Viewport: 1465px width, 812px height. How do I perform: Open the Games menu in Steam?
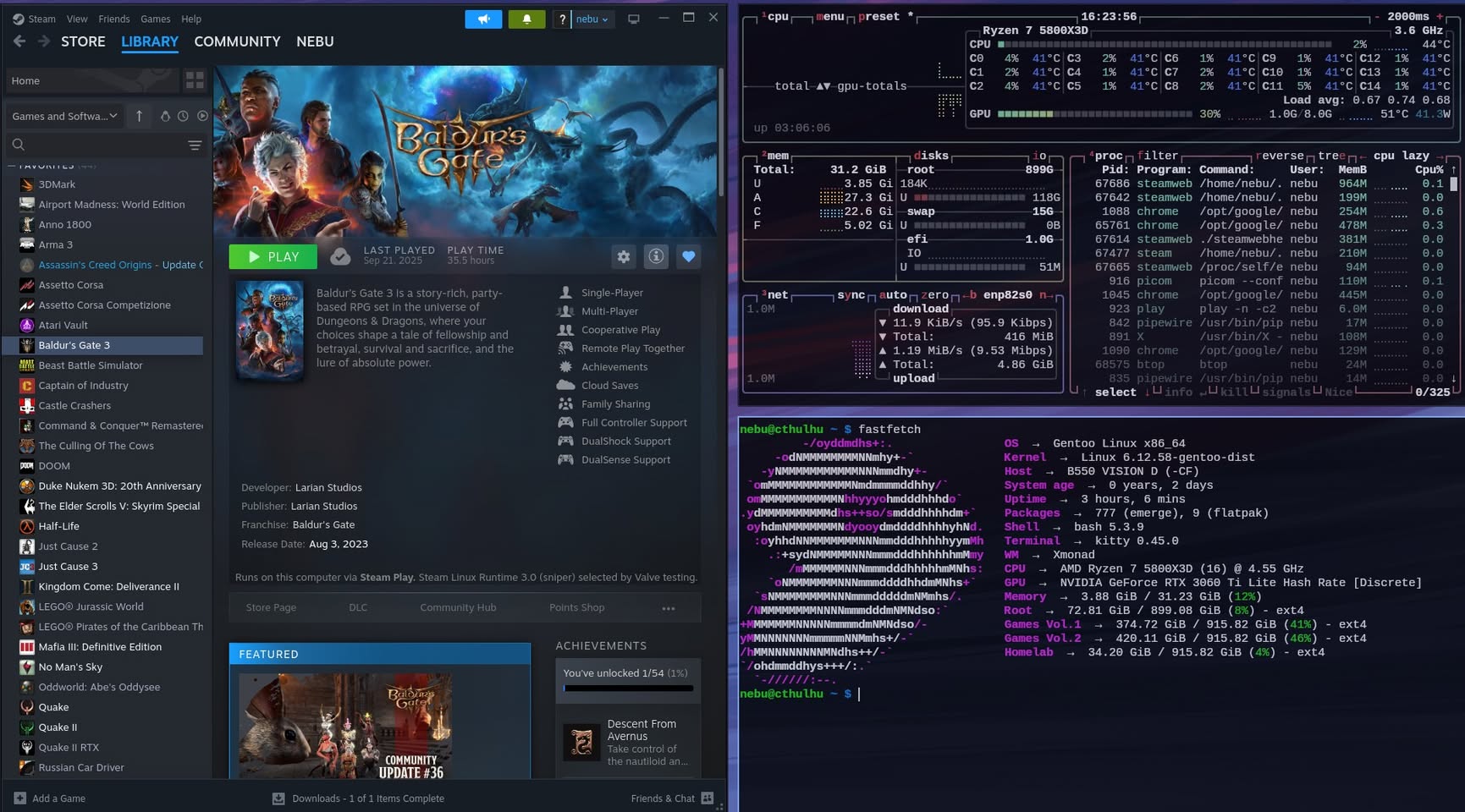(155, 19)
